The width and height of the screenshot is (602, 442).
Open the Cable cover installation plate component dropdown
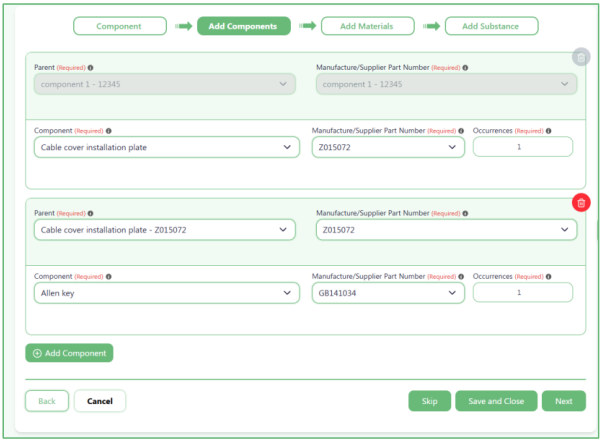coord(167,147)
